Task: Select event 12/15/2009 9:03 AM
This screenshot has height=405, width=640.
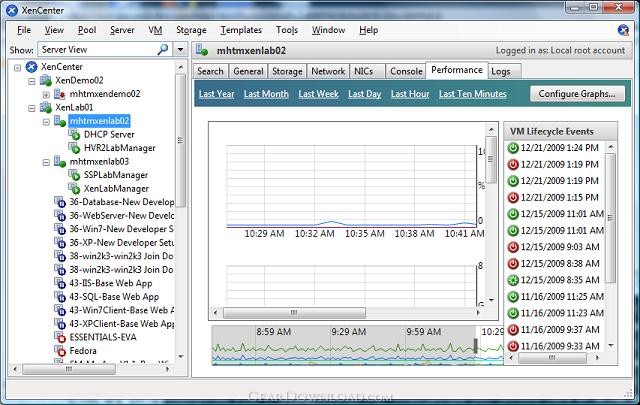Action: pyautogui.click(x=560, y=247)
